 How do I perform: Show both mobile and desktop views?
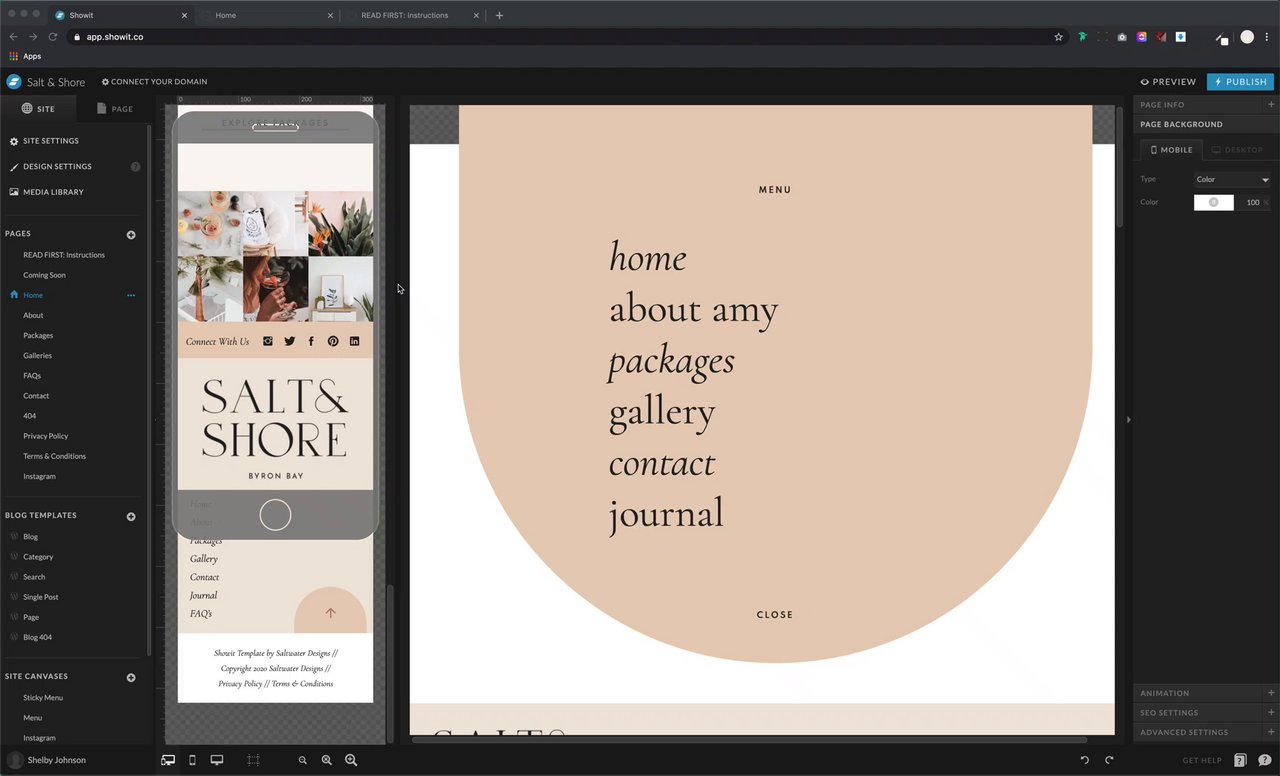[168, 761]
